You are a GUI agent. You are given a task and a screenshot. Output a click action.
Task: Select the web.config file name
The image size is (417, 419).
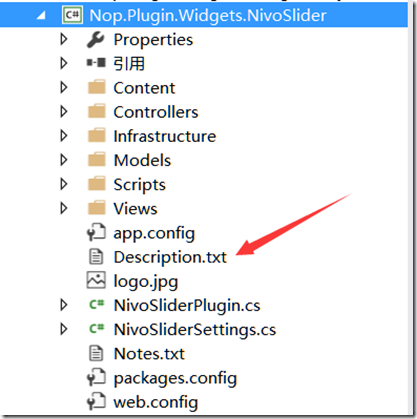tap(156, 403)
